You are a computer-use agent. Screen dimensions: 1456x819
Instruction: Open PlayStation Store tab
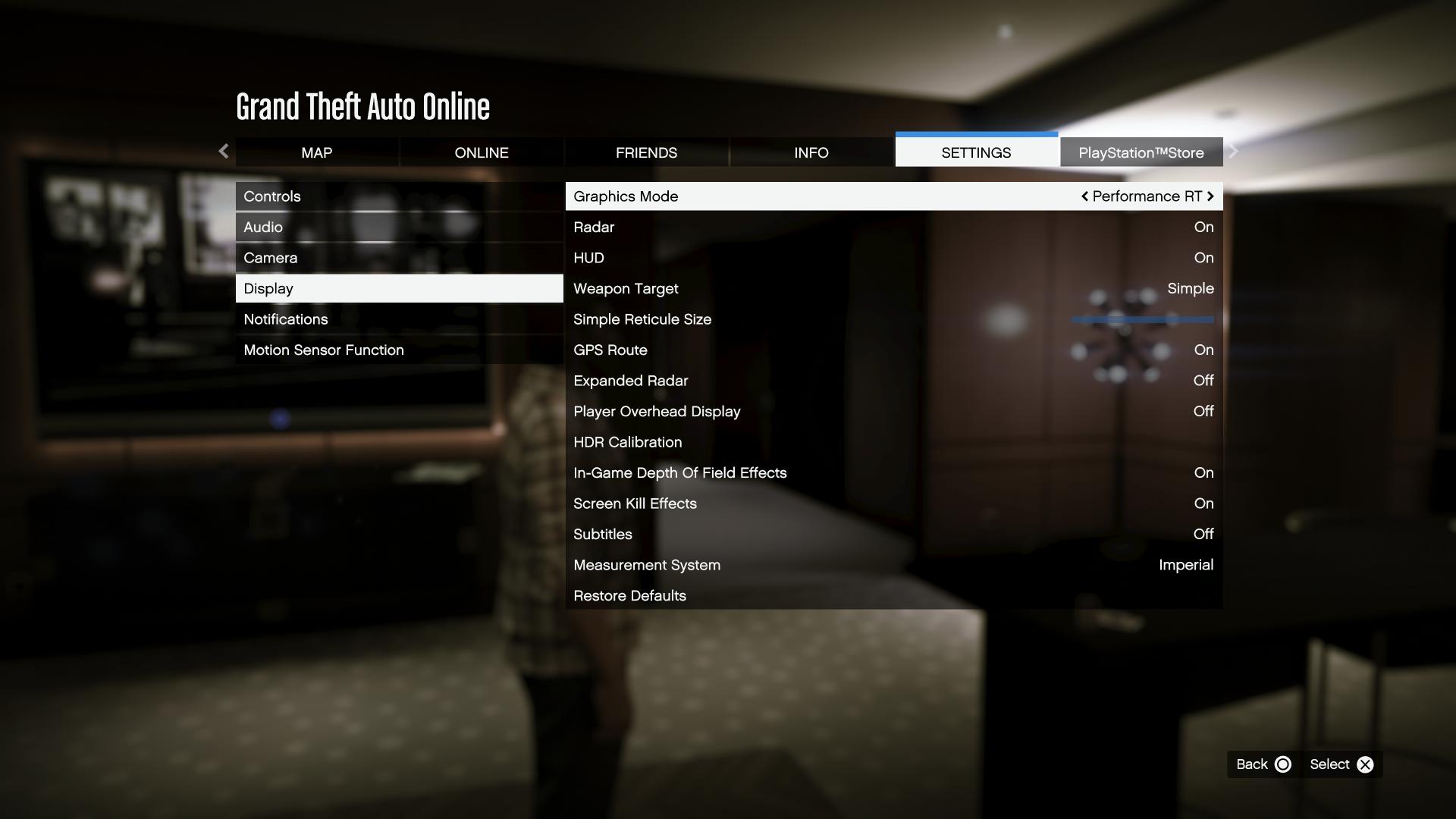coord(1141,151)
